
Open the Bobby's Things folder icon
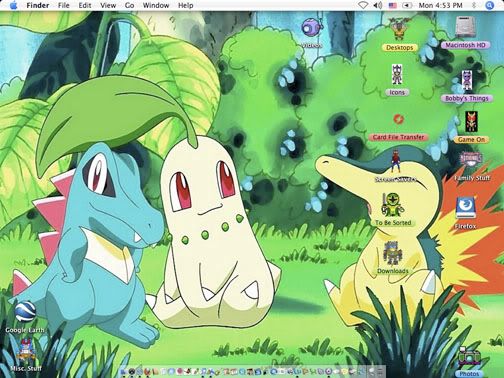(x=467, y=81)
